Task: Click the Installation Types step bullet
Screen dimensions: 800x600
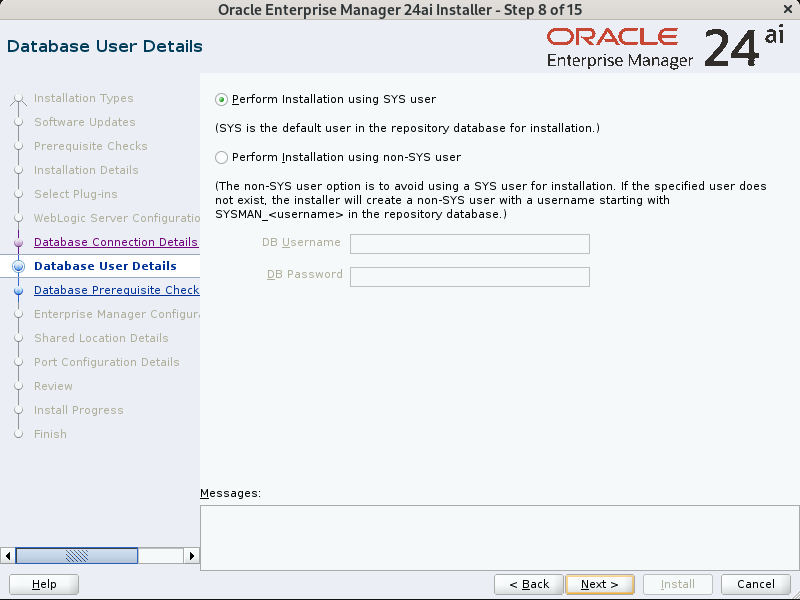Action: click(18, 98)
